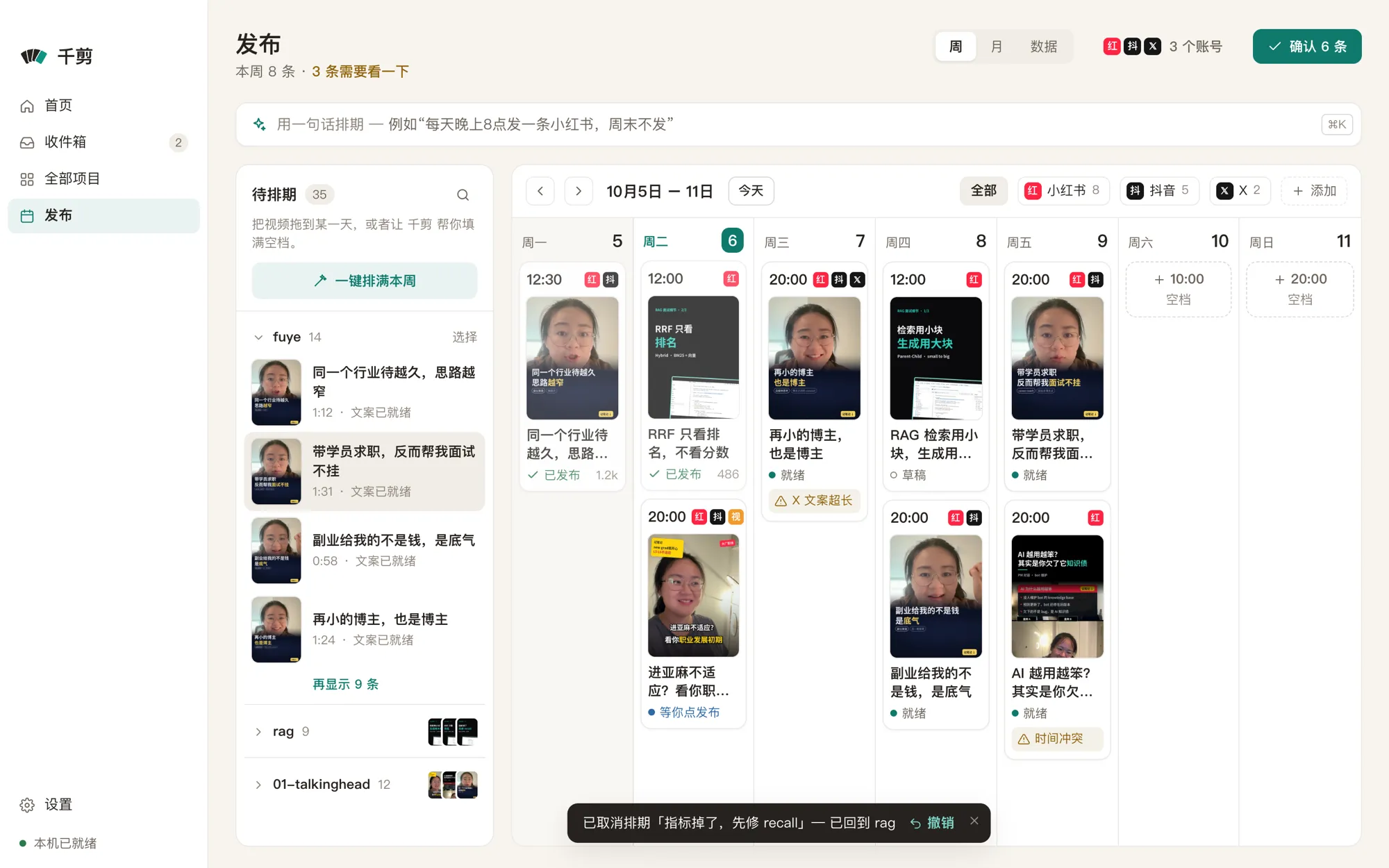
Task: Click 撤销 in the toast
Action: point(932,824)
